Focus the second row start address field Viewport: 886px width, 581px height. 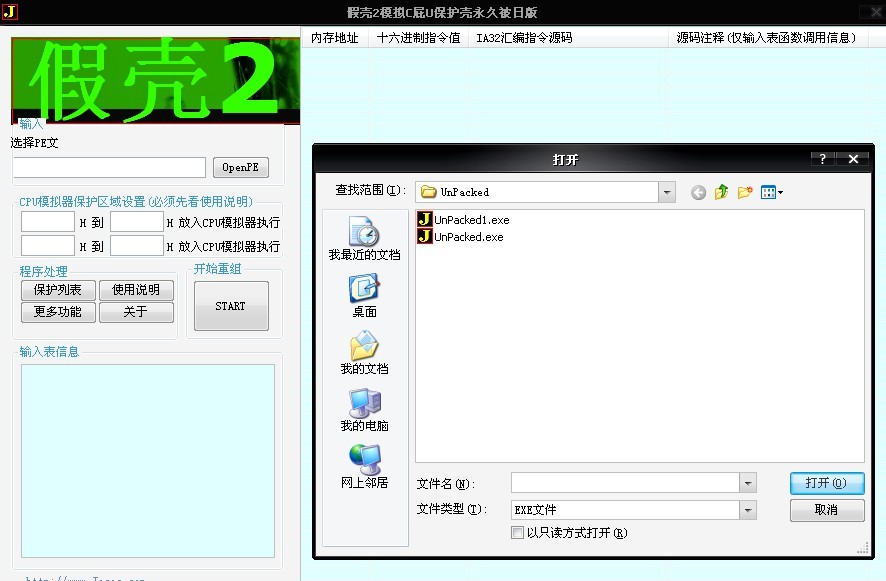[x=47, y=245]
